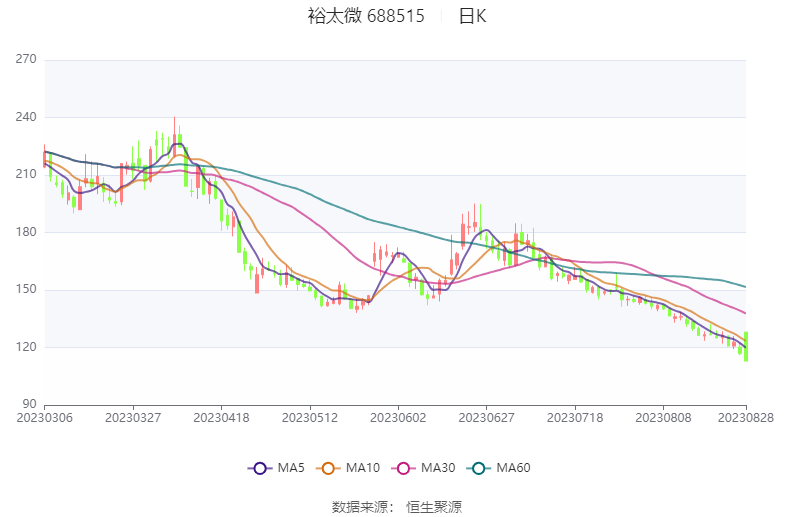Click the teal MA60 line end near 150
The image size is (794, 517).
(x=744, y=287)
